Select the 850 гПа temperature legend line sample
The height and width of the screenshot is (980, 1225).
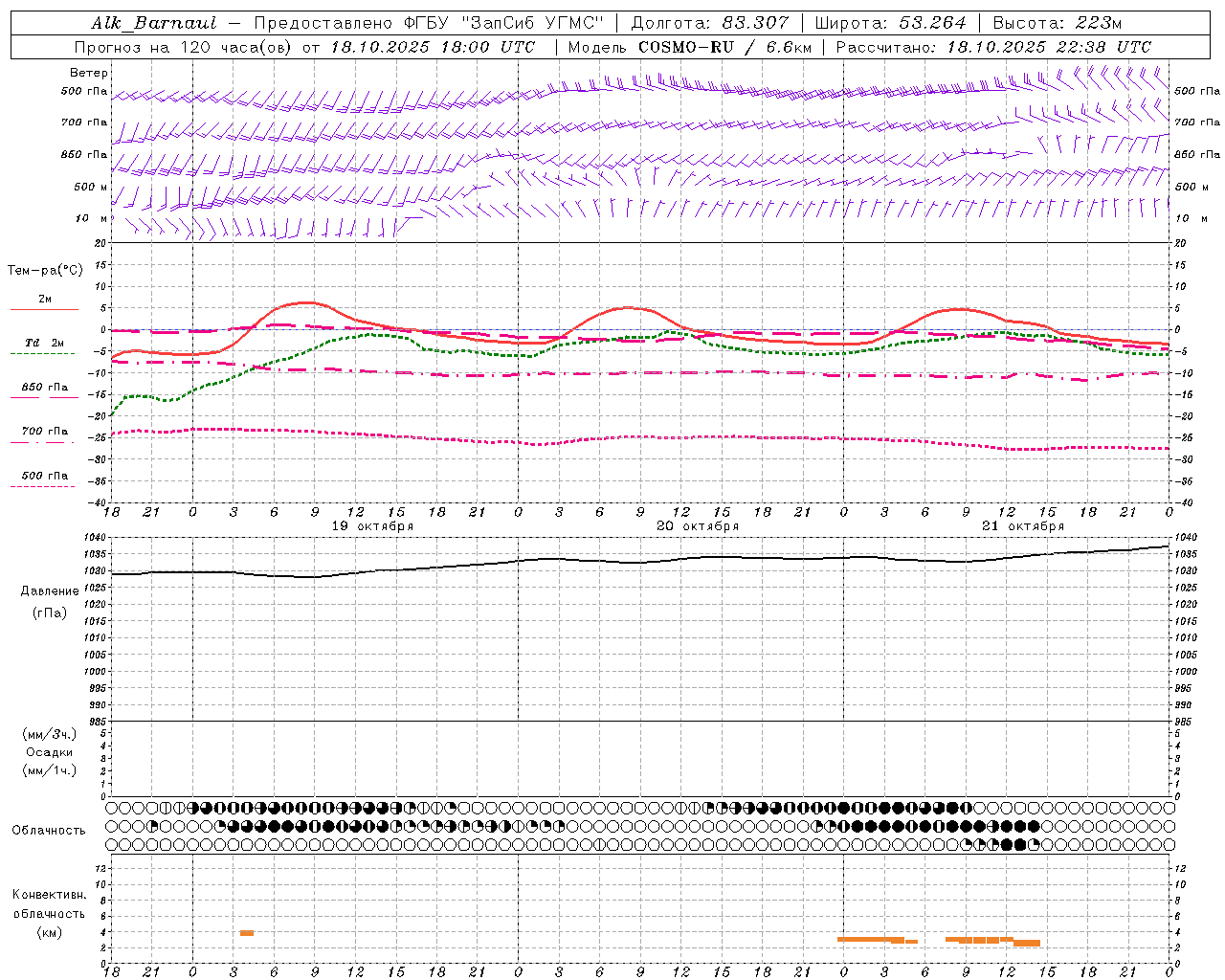click(x=44, y=397)
